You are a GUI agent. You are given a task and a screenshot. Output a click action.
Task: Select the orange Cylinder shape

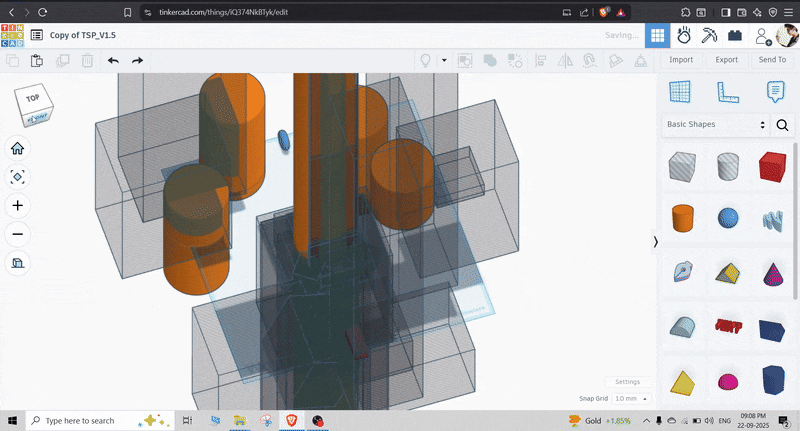(681, 217)
